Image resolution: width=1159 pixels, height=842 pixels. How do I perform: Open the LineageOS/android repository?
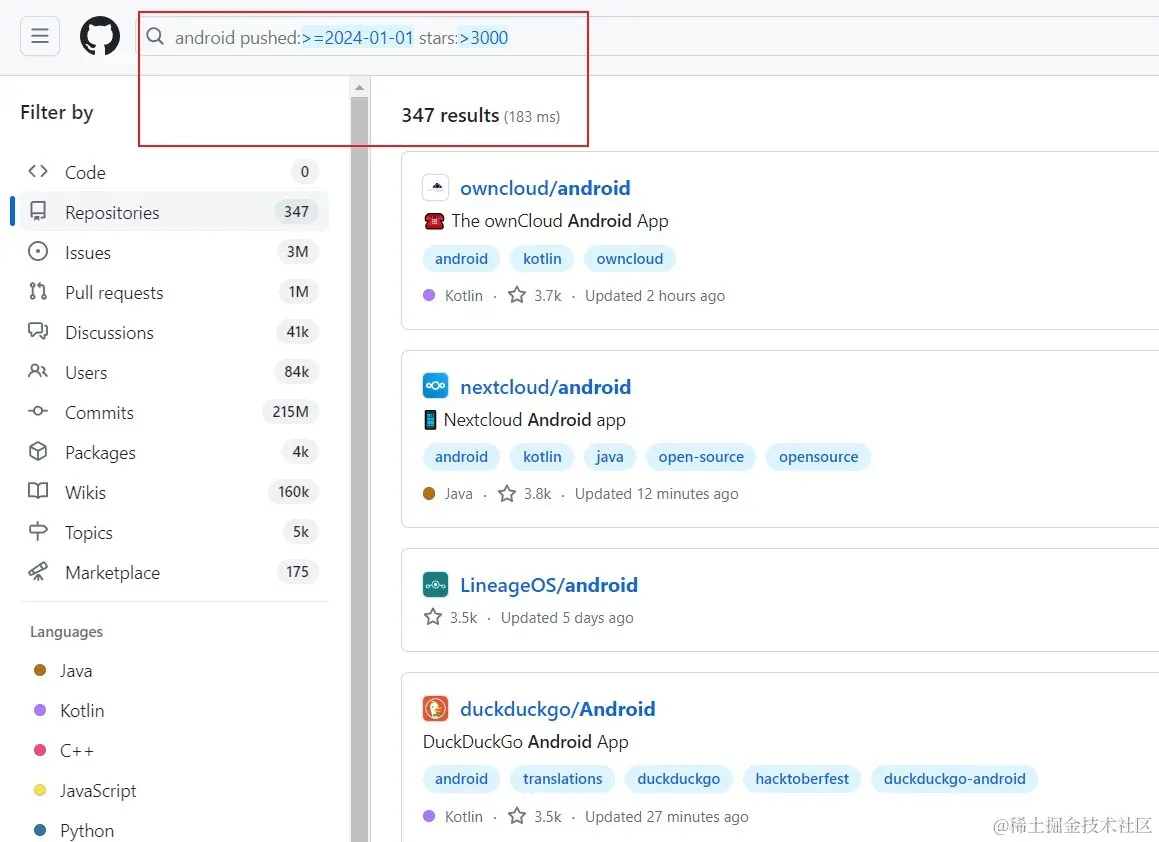(x=548, y=585)
